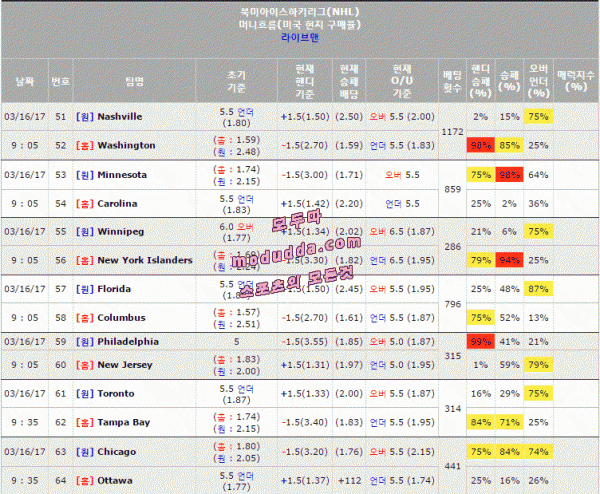Click yellow 87% cell in Florida row

tap(538, 289)
